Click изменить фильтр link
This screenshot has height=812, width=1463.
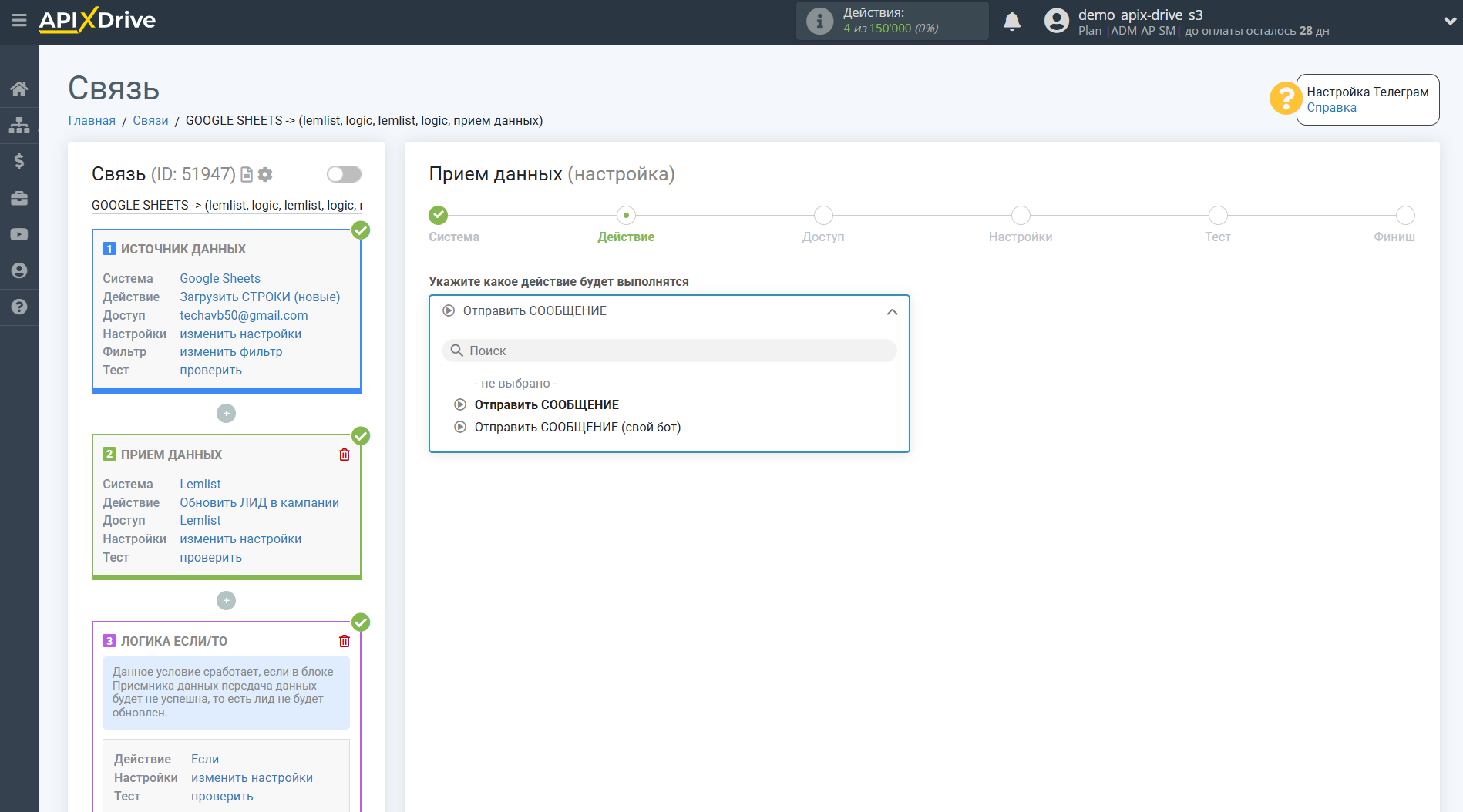(x=231, y=351)
